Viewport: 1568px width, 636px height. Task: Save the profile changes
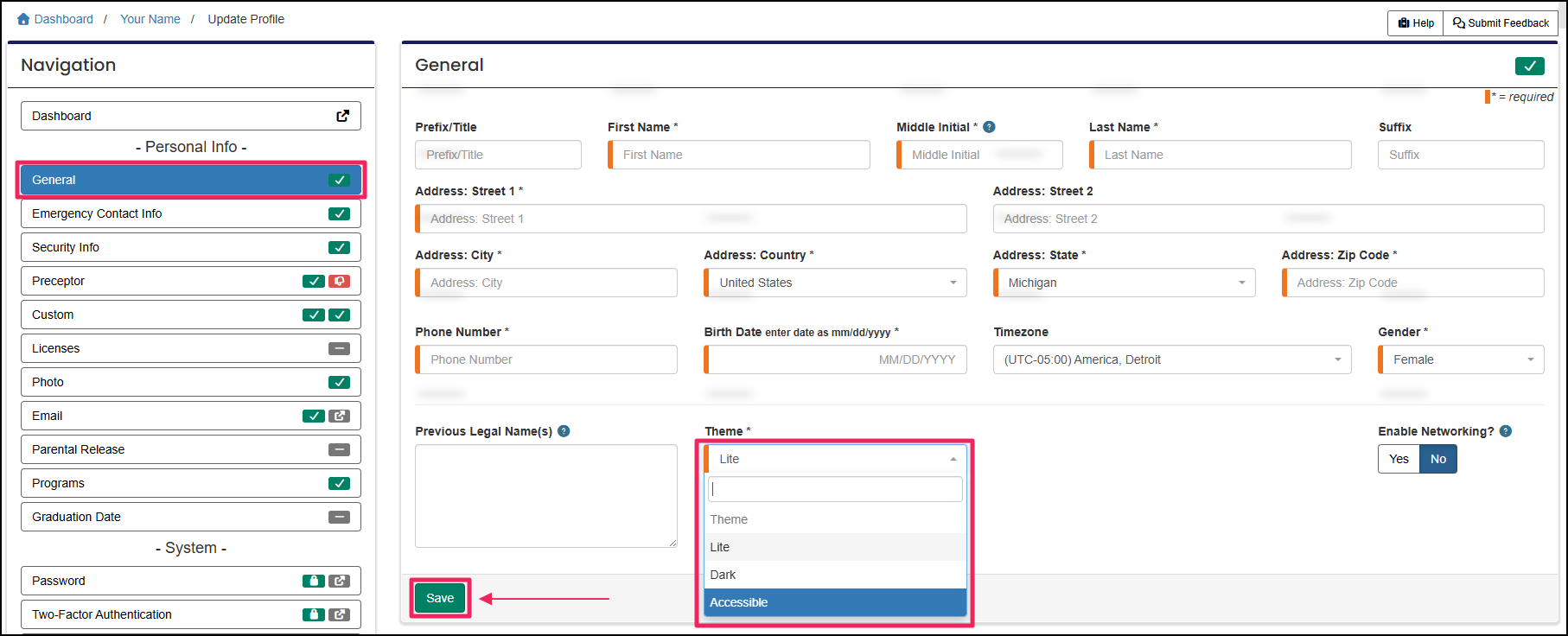coord(440,598)
